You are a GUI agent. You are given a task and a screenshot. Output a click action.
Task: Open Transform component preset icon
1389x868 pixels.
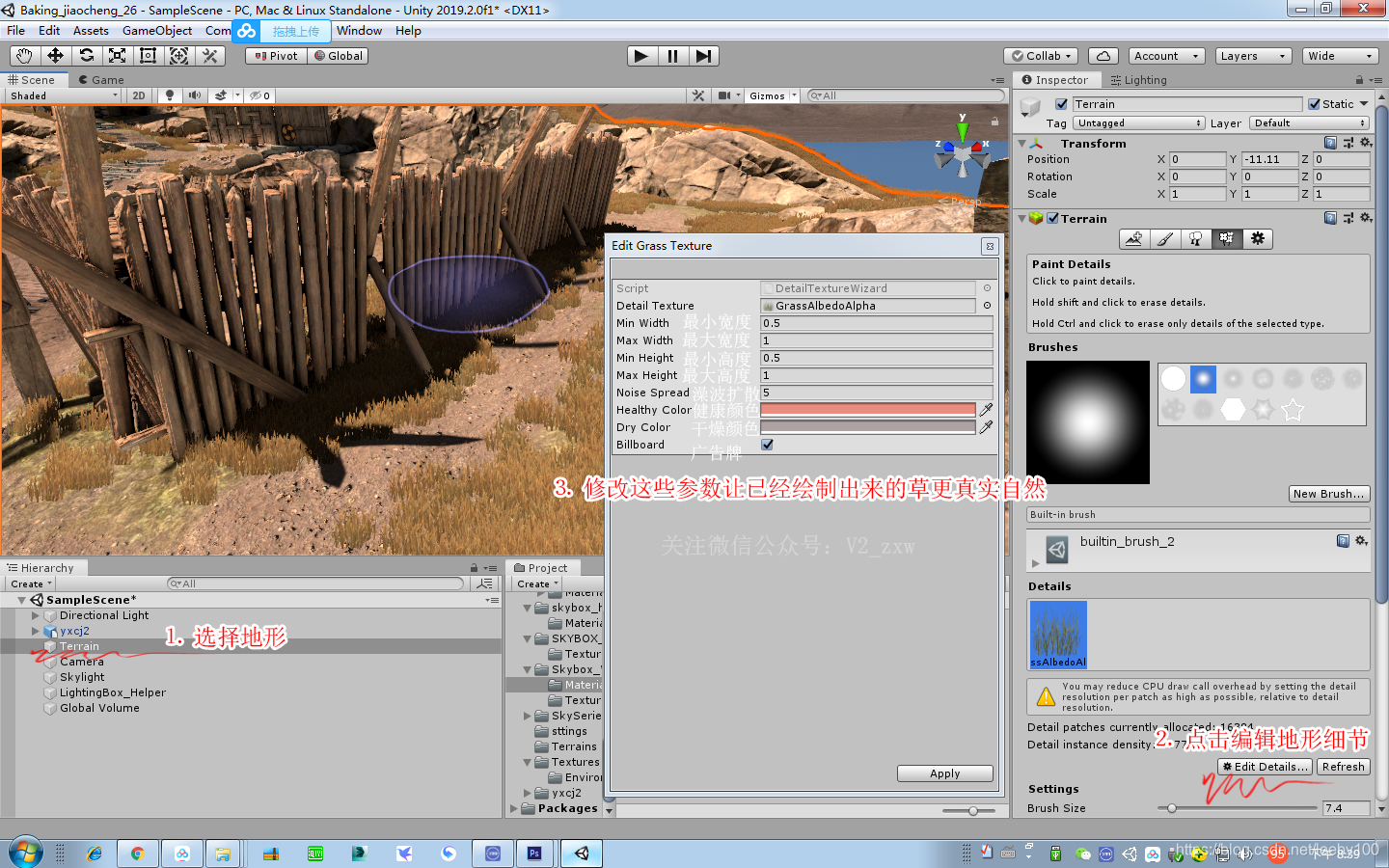tap(1348, 143)
